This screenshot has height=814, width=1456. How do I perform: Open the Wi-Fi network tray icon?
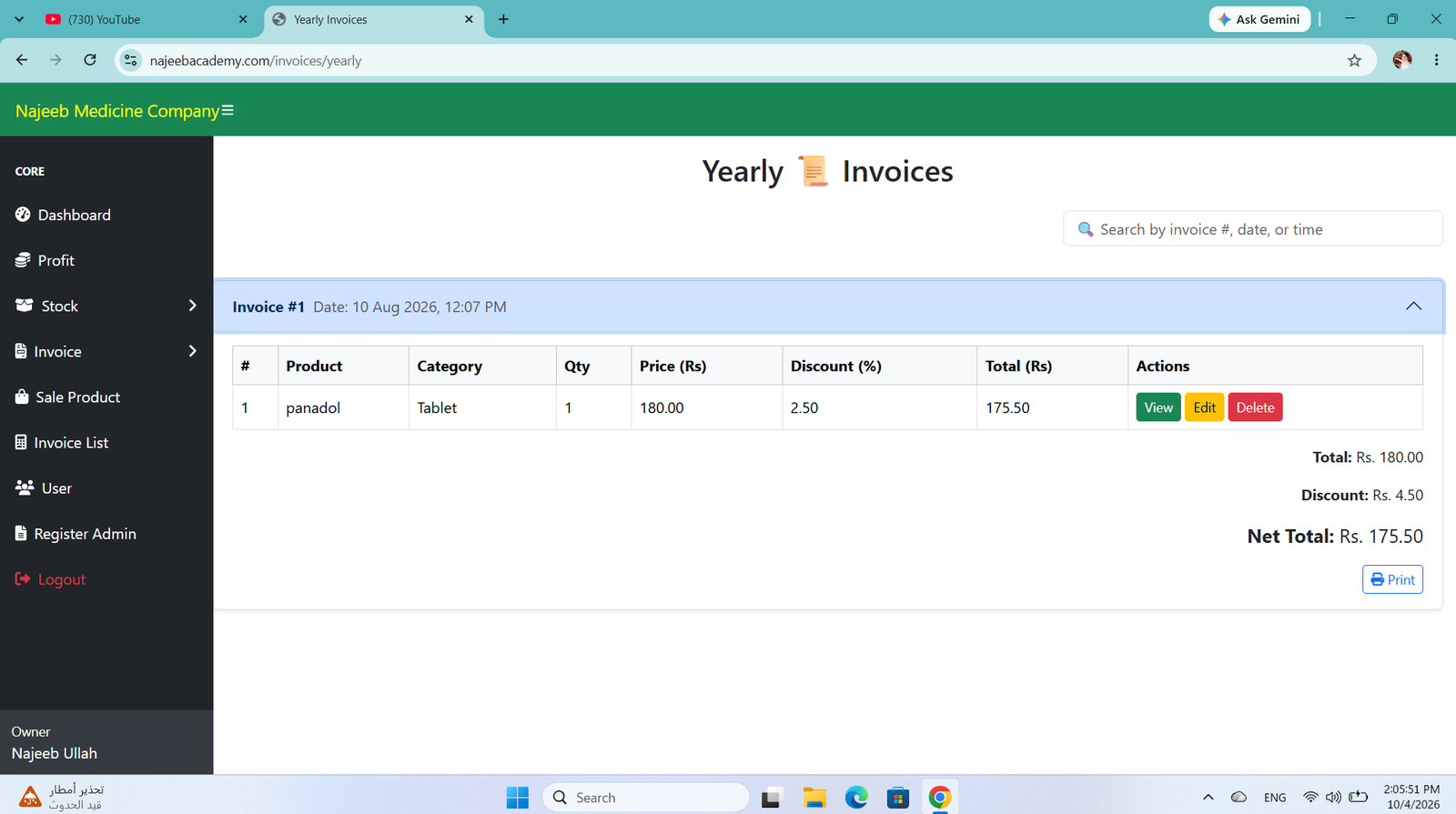1310,798
